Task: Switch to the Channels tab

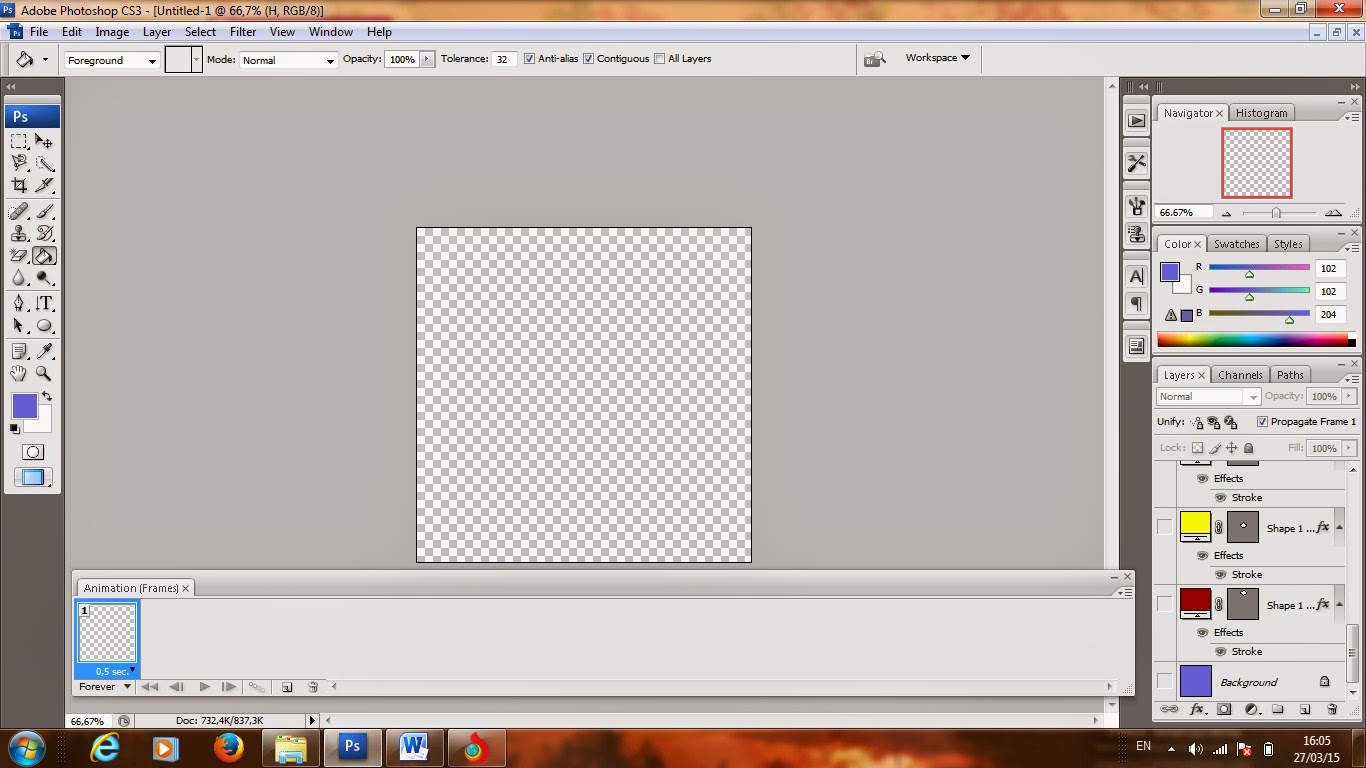Action: tap(1240, 375)
